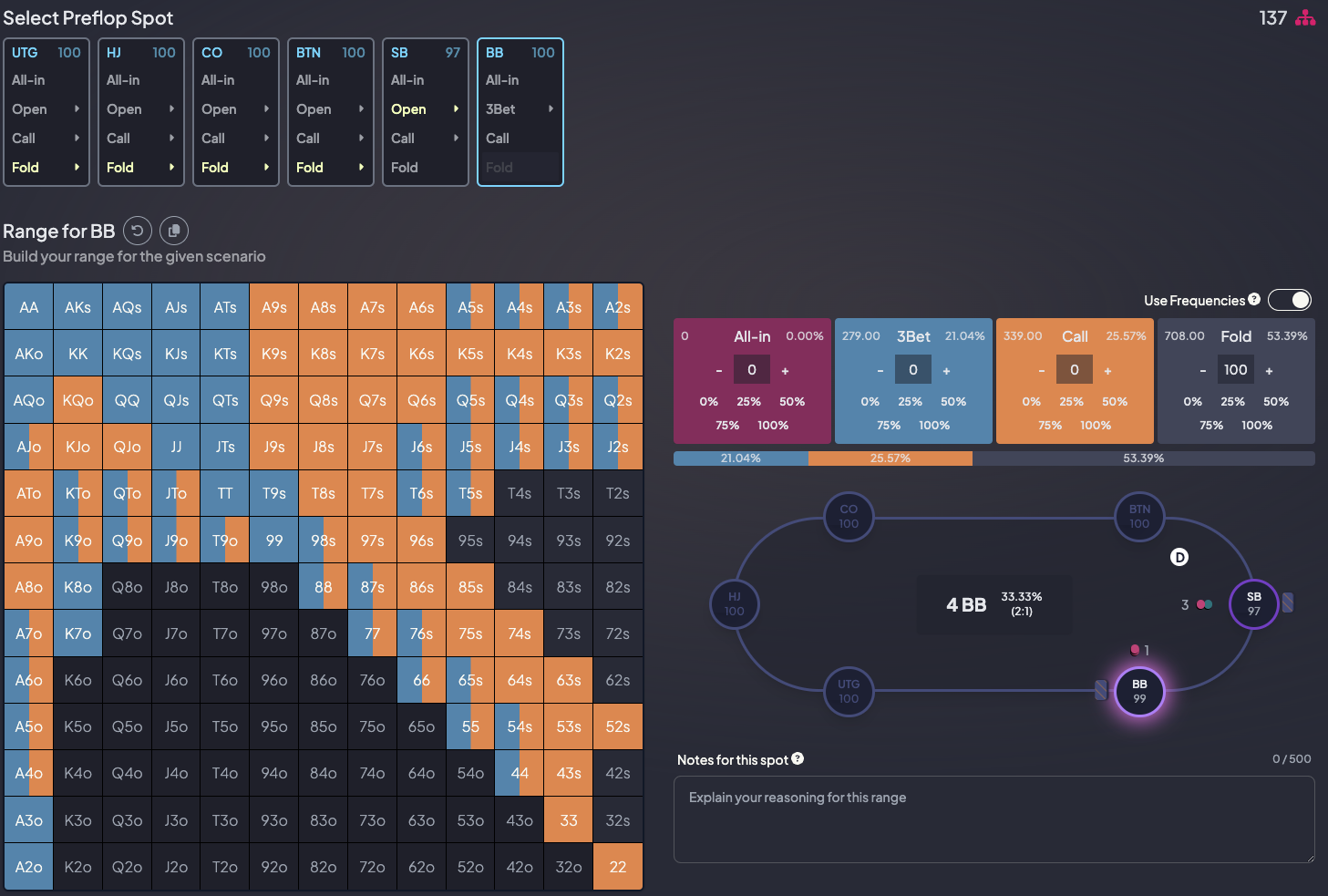Click the minus stepper in the All-in panel
This screenshot has height=896, width=1328.
pos(719,371)
